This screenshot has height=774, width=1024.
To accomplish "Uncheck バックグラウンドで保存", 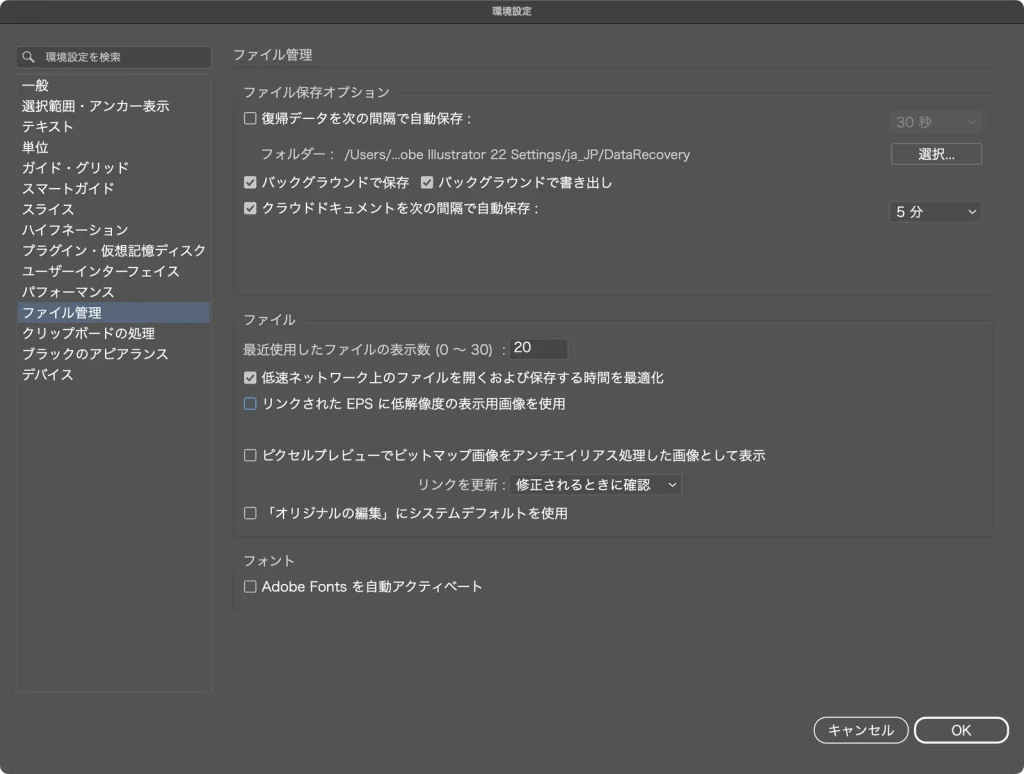I will click(x=250, y=182).
